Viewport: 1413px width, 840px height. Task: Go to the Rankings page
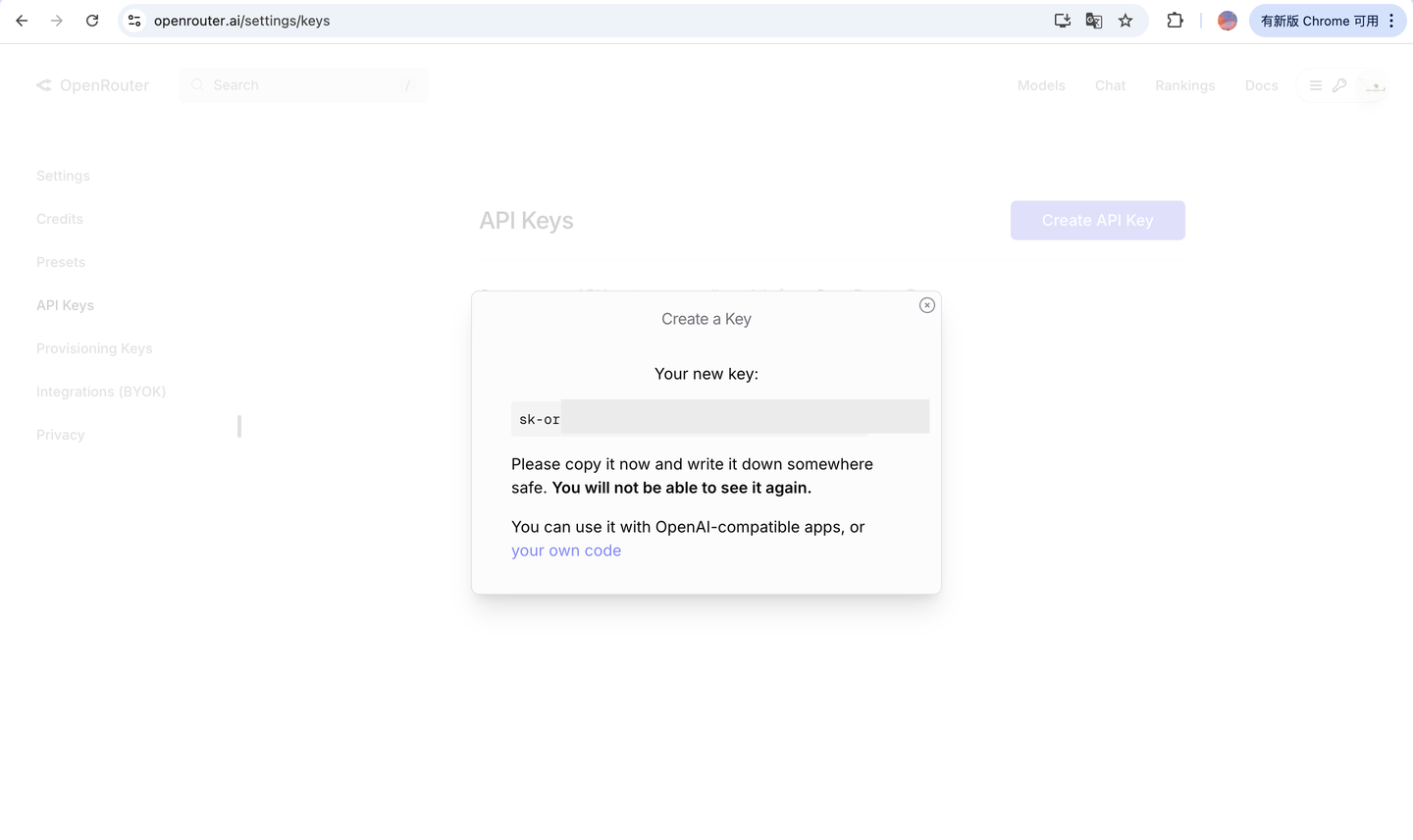pyautogui.click(x=1184, y=85)
